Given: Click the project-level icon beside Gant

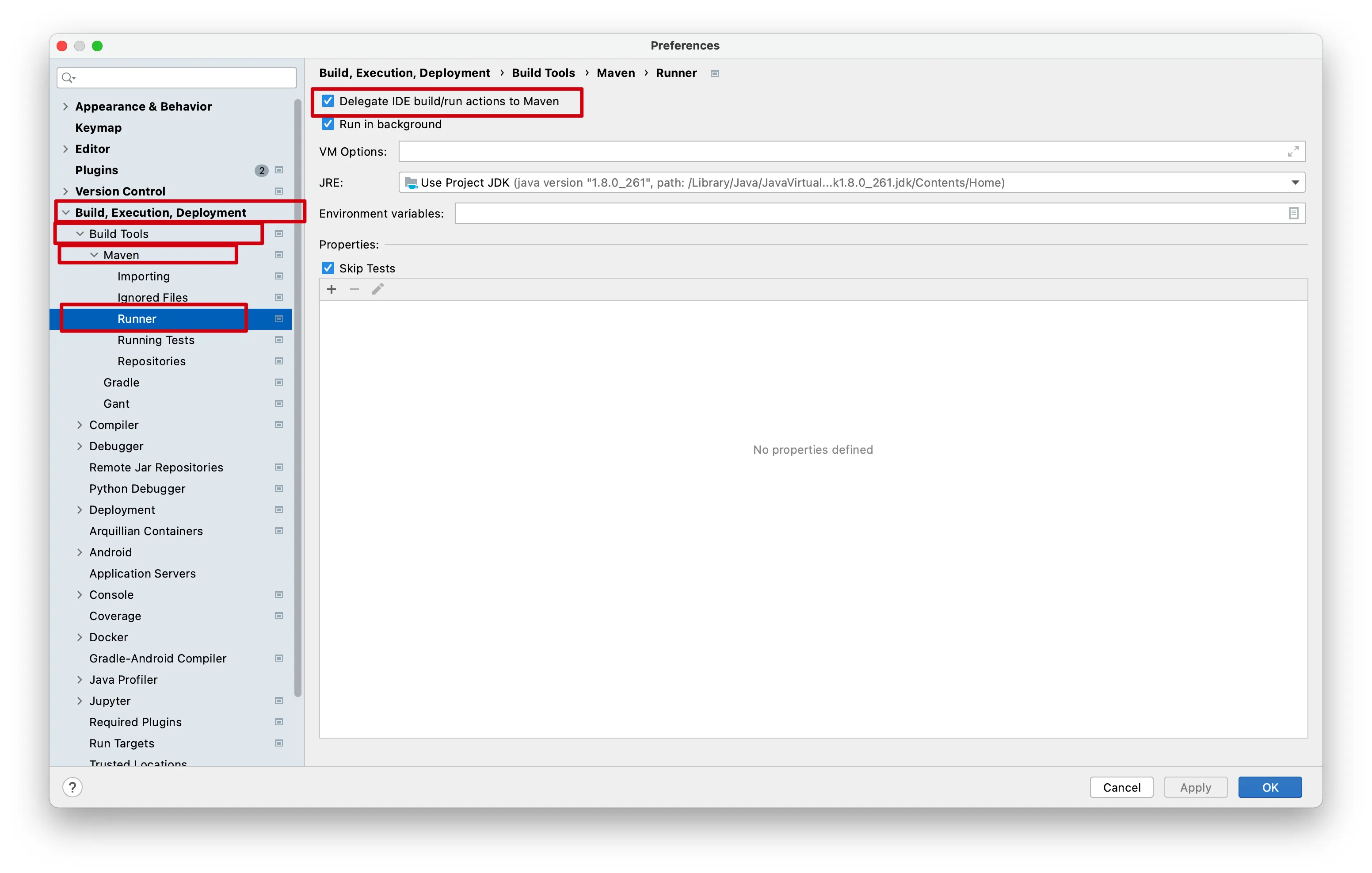Looking at the screenshot, I should click(x=279, y=404).
